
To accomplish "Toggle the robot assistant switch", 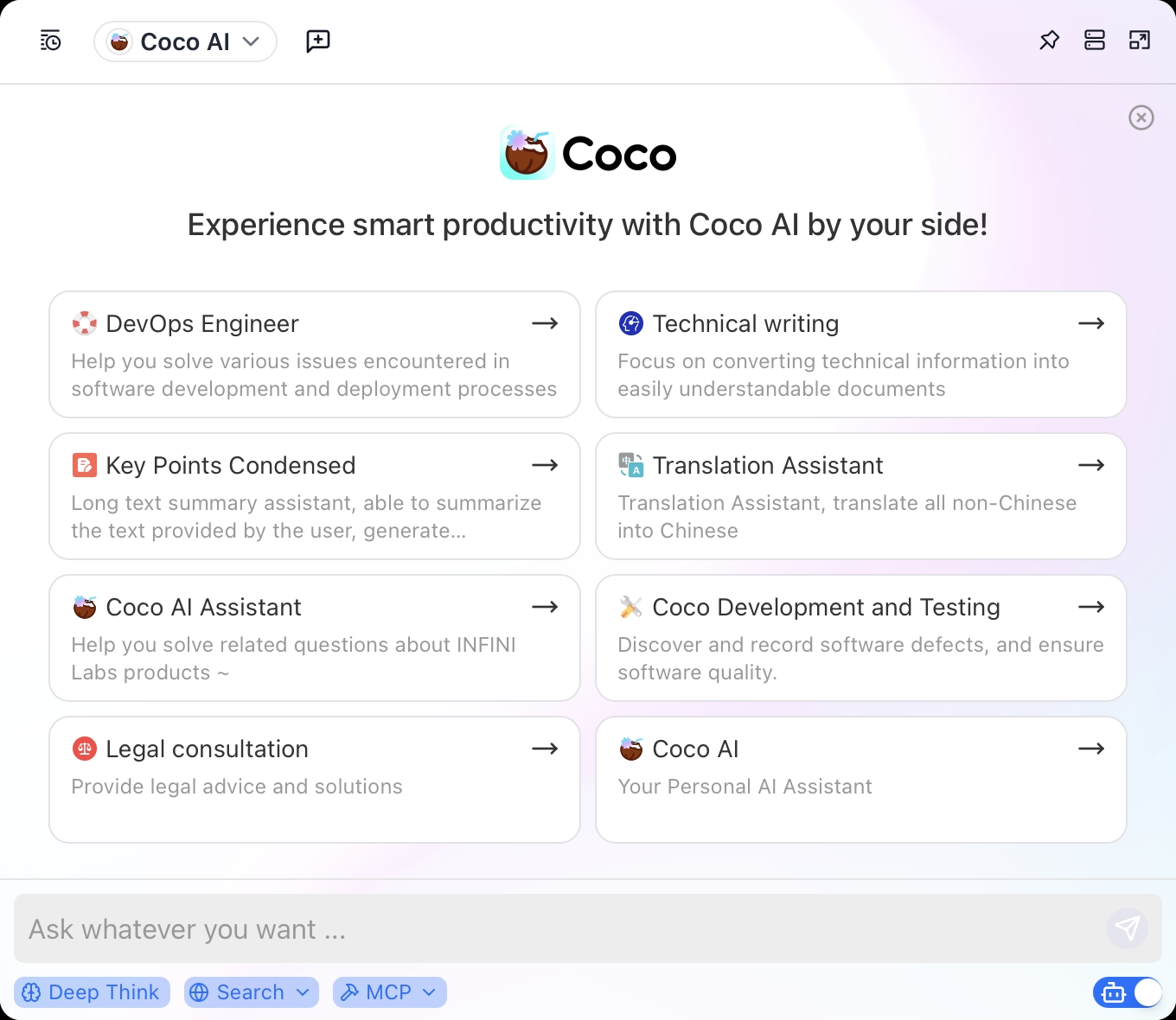I will point(1128,992).
